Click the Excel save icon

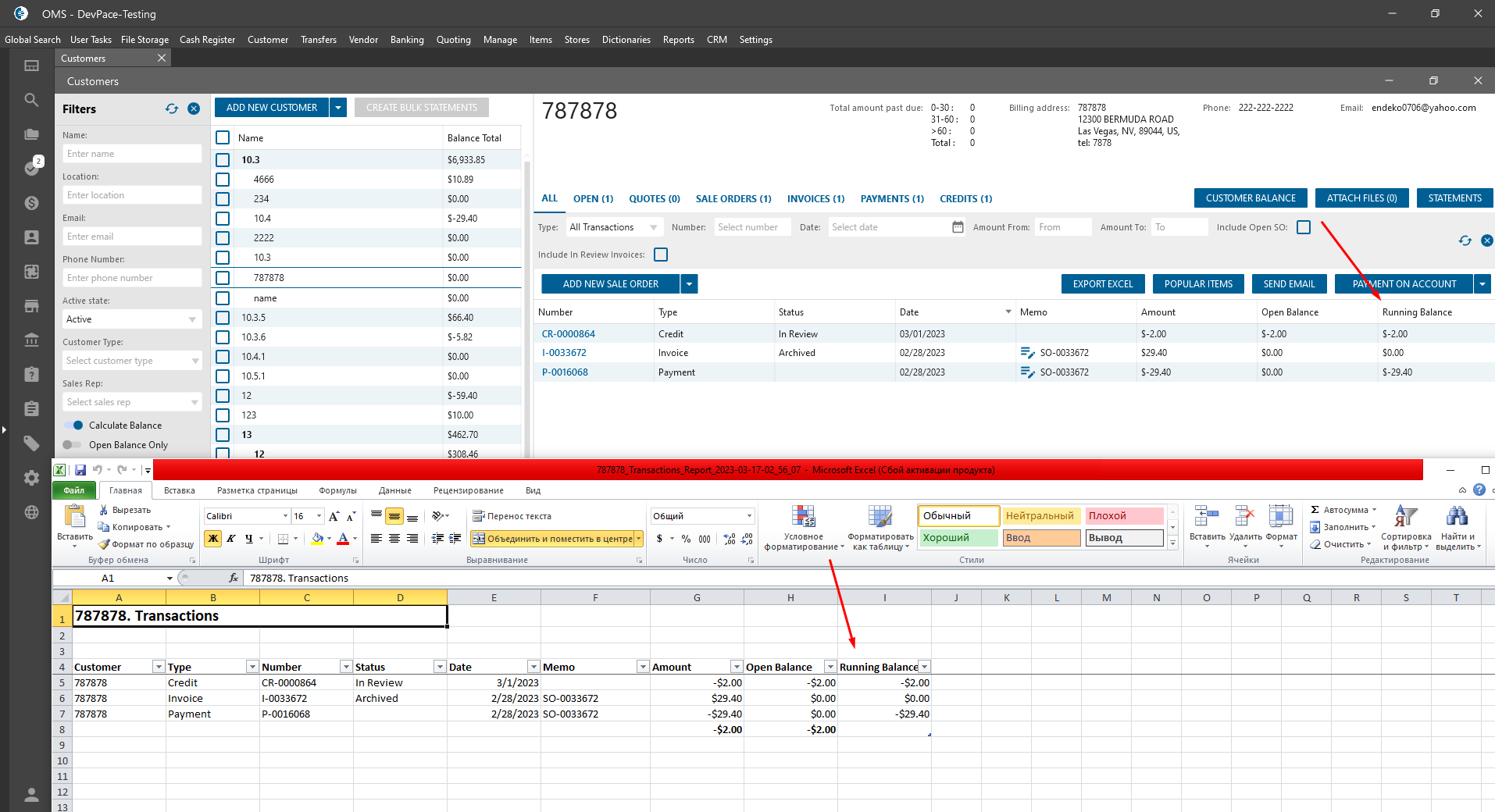[80, 470]
